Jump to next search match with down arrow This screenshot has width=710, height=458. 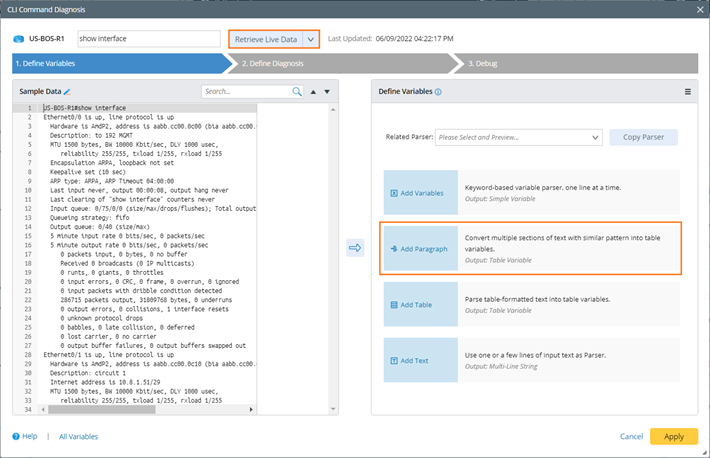(x=327, y=92)
